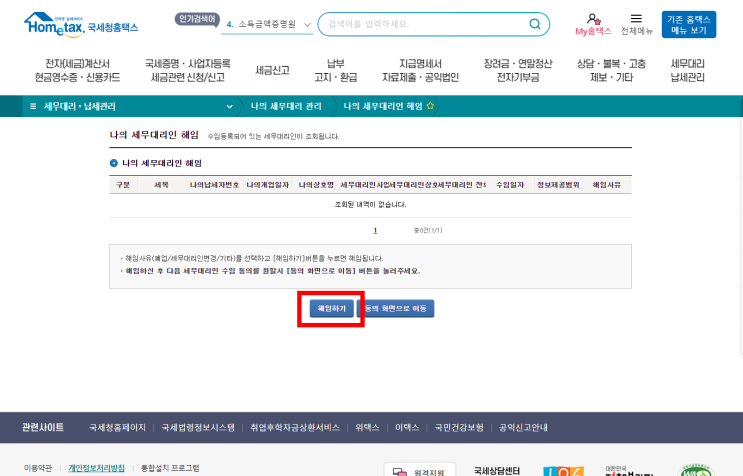Viewport: 743px width, 476px height.
Task: Favorite this page with the star icon
Action: pyautogui.click(x=430, y=106)
